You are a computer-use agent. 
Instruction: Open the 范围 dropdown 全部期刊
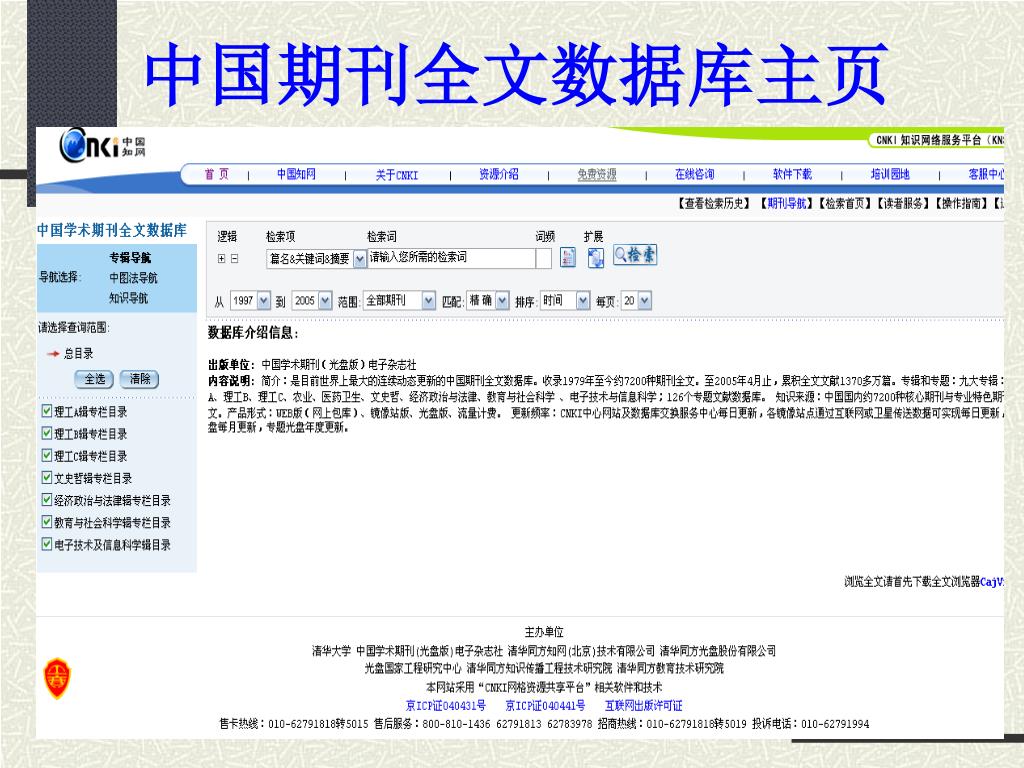(399, 300)
